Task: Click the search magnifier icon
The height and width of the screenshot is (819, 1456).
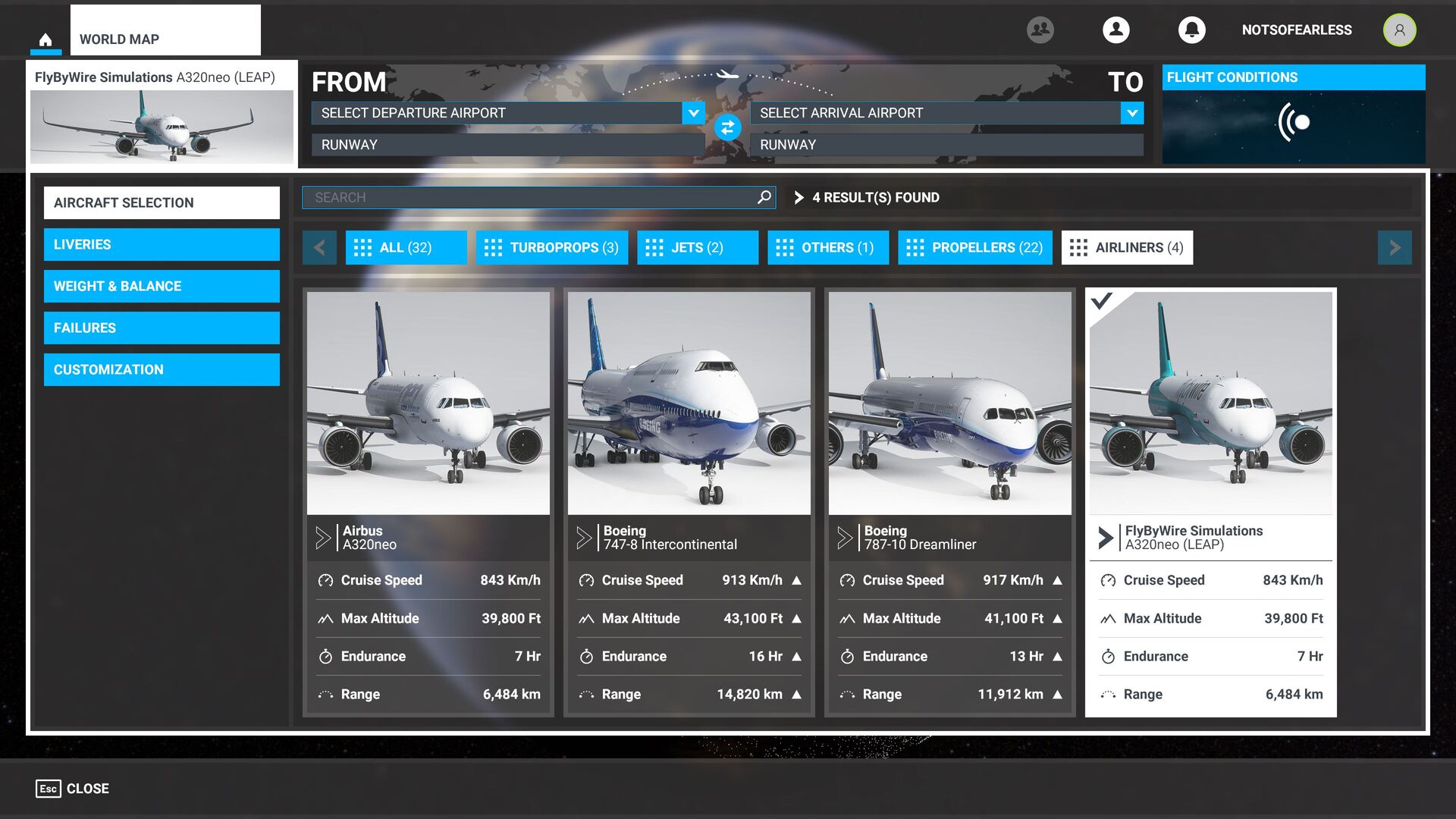Action: [764, 197]
